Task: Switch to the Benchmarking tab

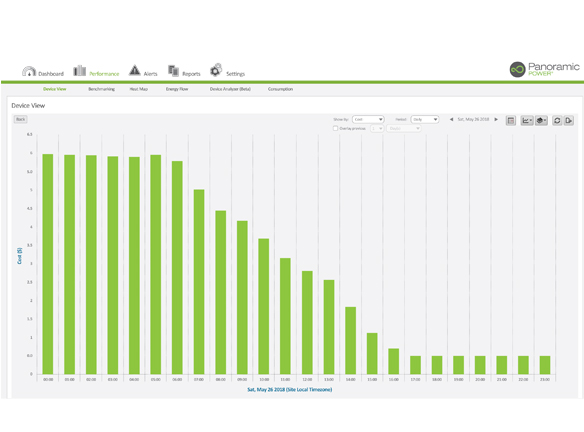Action: click(x=101, y=89)
